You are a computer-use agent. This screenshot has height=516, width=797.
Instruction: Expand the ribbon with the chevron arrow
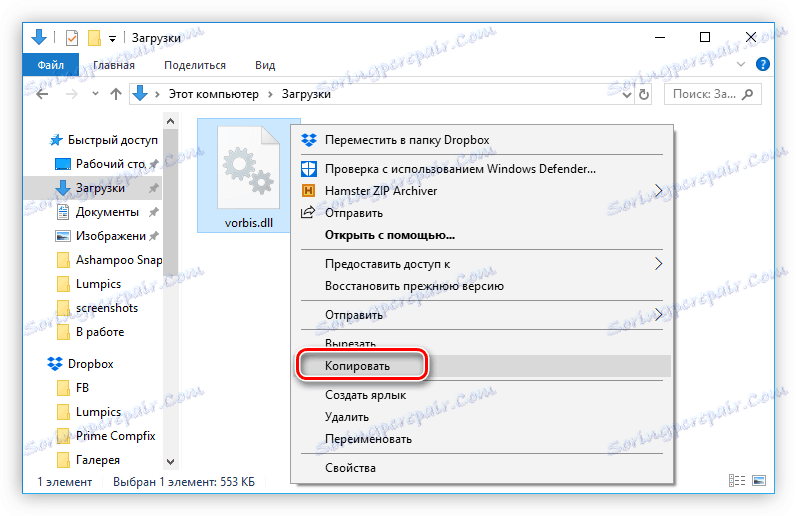(741, 65)
